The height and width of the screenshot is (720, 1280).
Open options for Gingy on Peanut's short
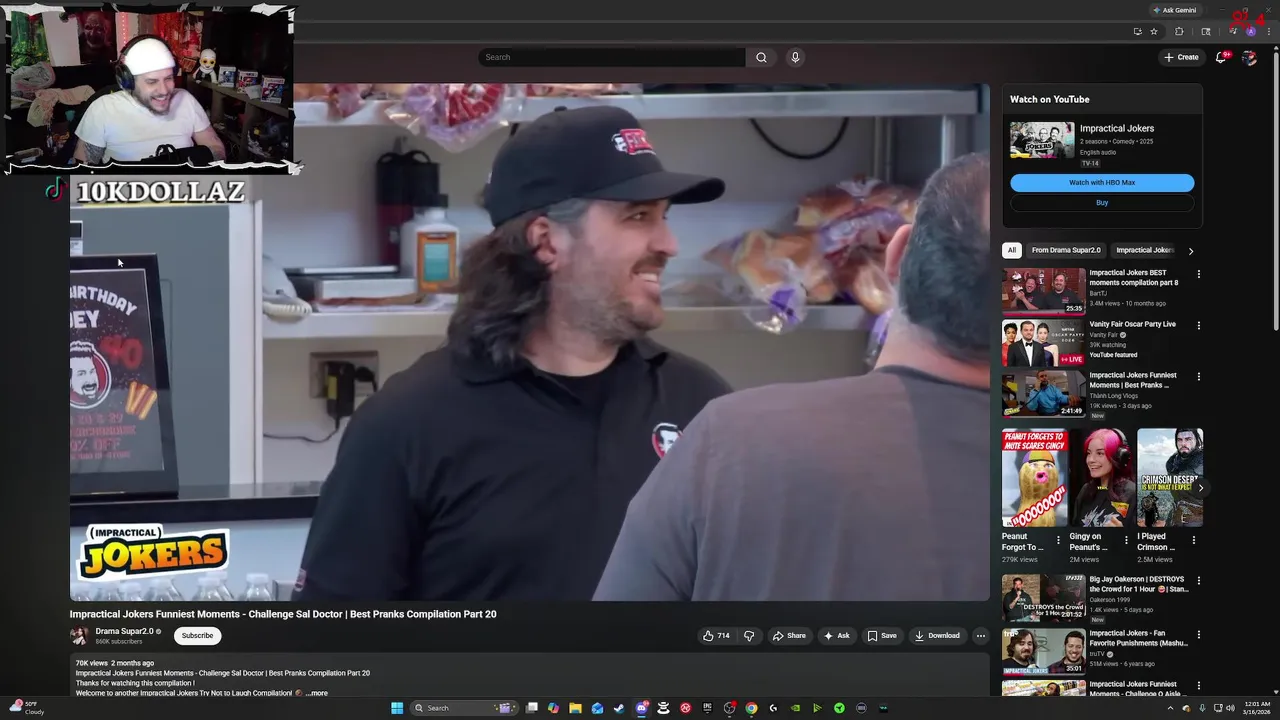pos(1126,540)
